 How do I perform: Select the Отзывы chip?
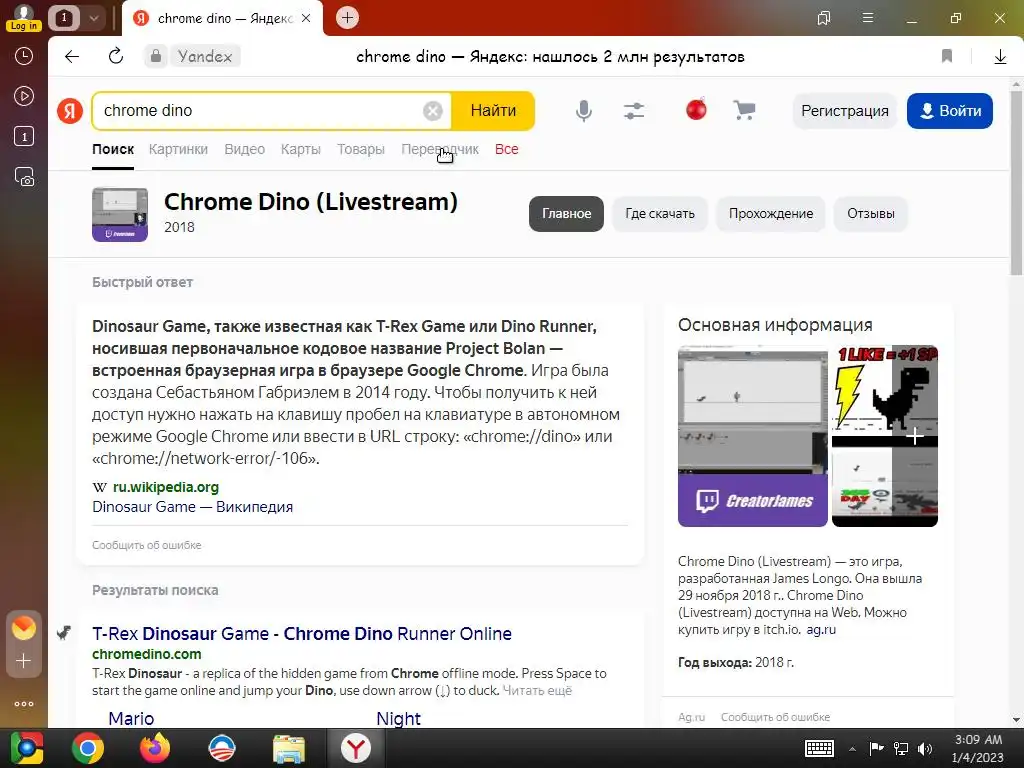[871, 214]
